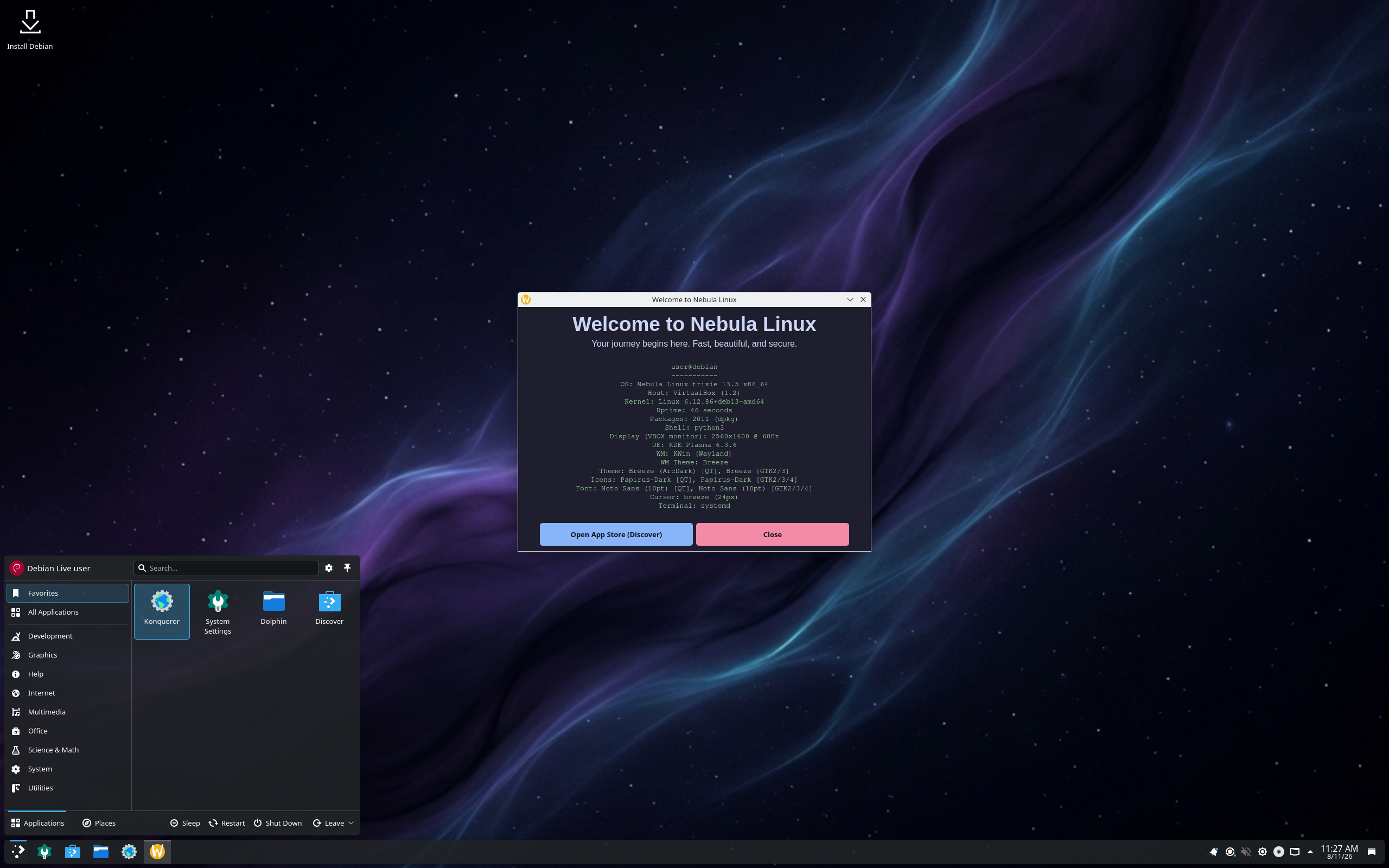Viewport: 1389px width, 868px height.
Task: Click the Debian Live user name
Action: tap(59, 569)
